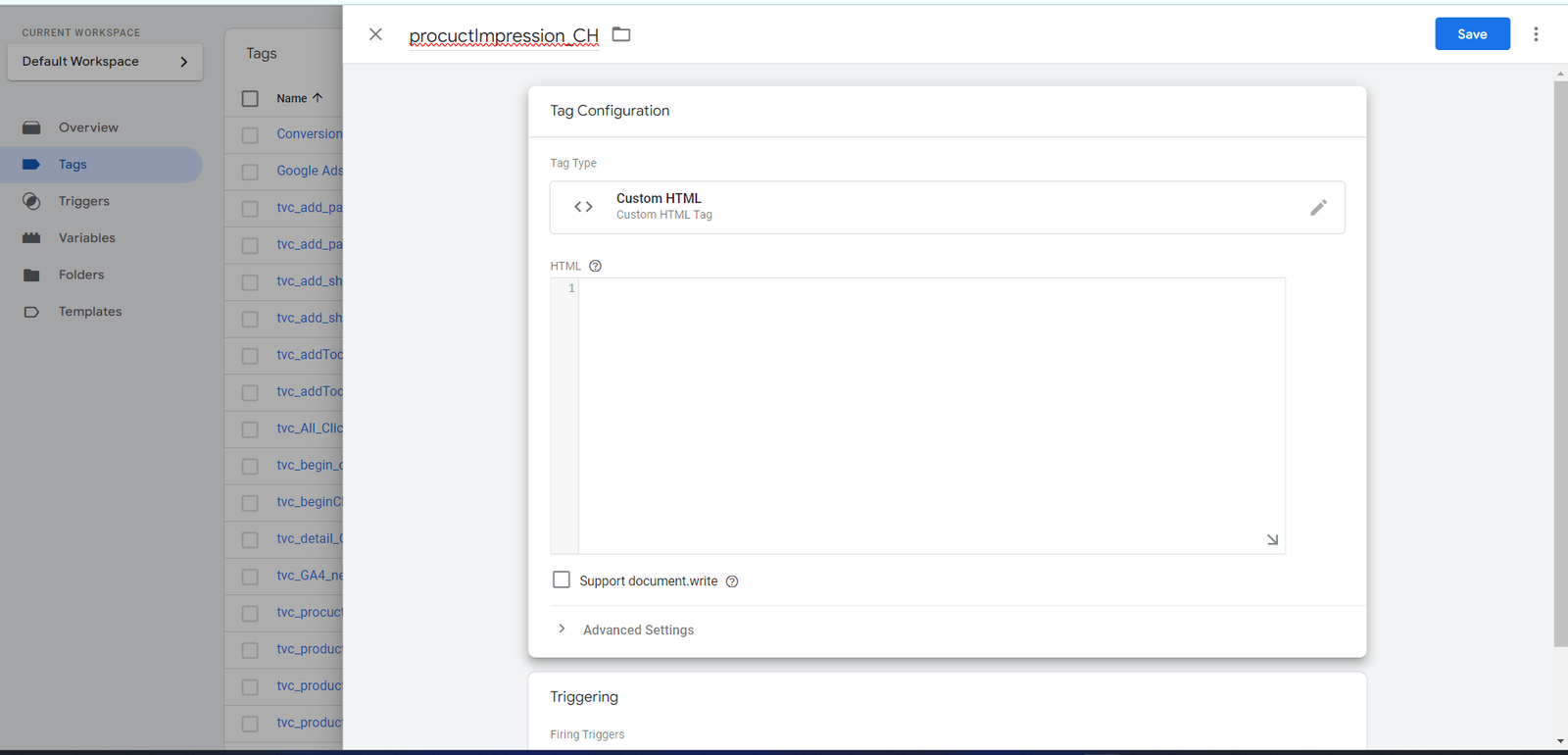Open the Conversion tag link
This screenshot has width=1568, height=755.
(x=310, y=134)
